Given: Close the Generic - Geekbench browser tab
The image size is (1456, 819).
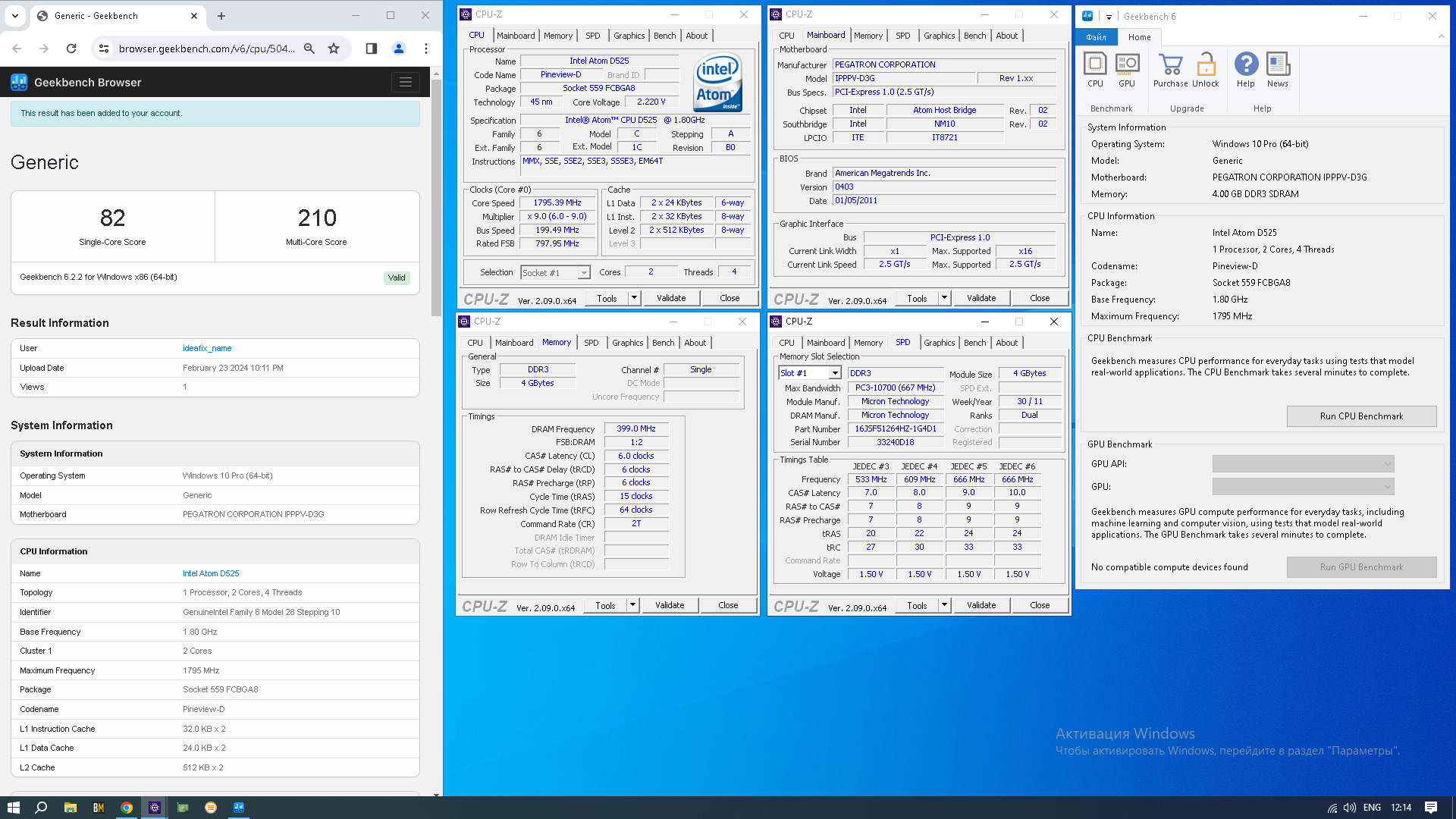Looking at the screenshot, I should [194, 16].
